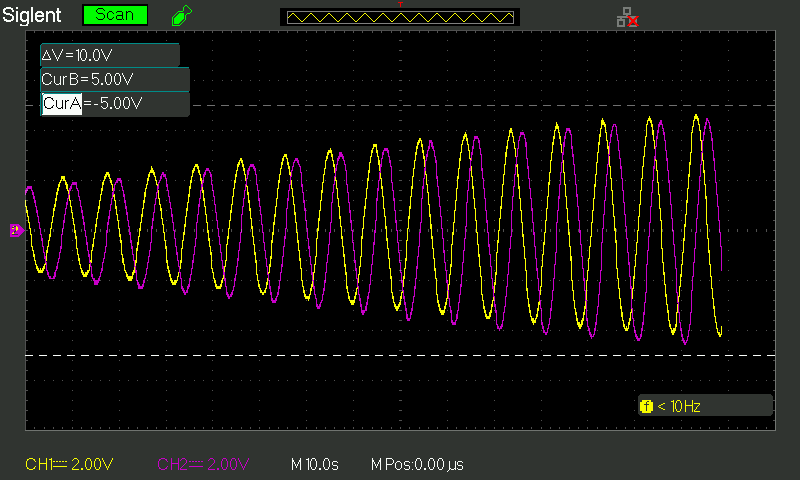The image size is (800, 480).
Task: Click the channel 2 ground level marker
Action: click(x=16, y=231)
